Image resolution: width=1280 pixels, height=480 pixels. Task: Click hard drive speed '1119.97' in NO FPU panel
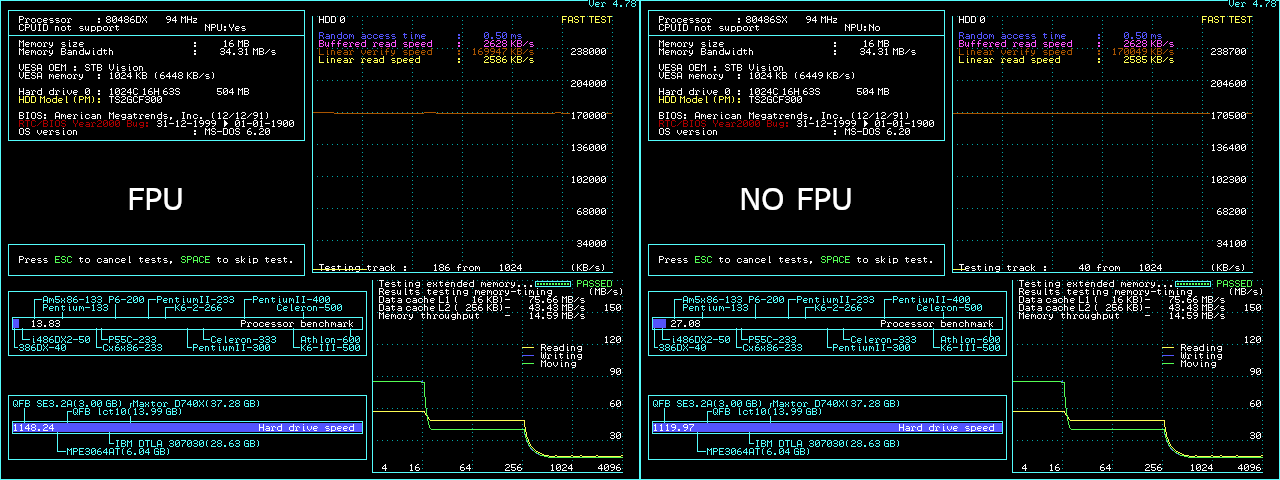click(x=673, y=428)
